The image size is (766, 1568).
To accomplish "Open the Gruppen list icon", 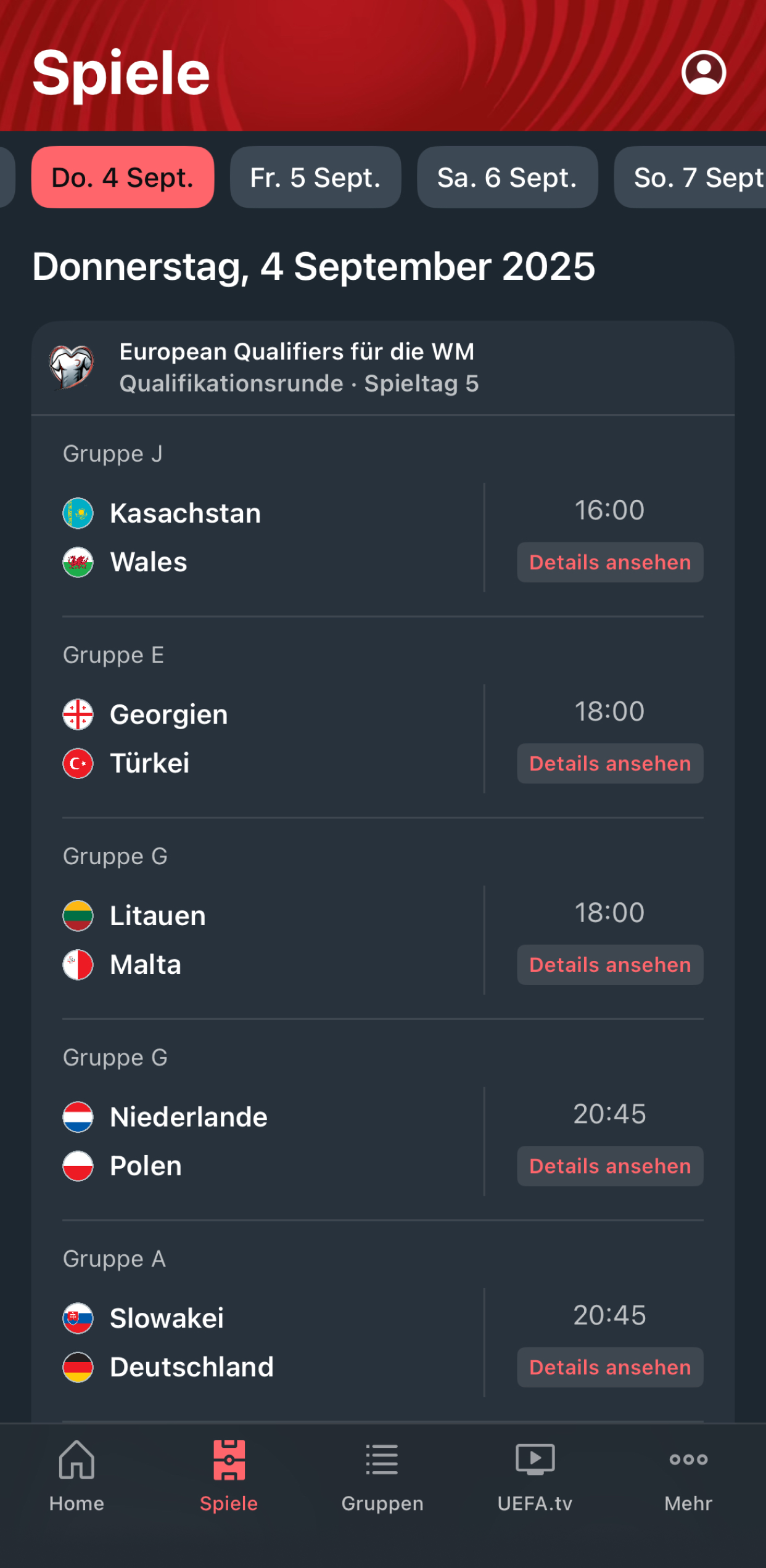I will 382,1460.
